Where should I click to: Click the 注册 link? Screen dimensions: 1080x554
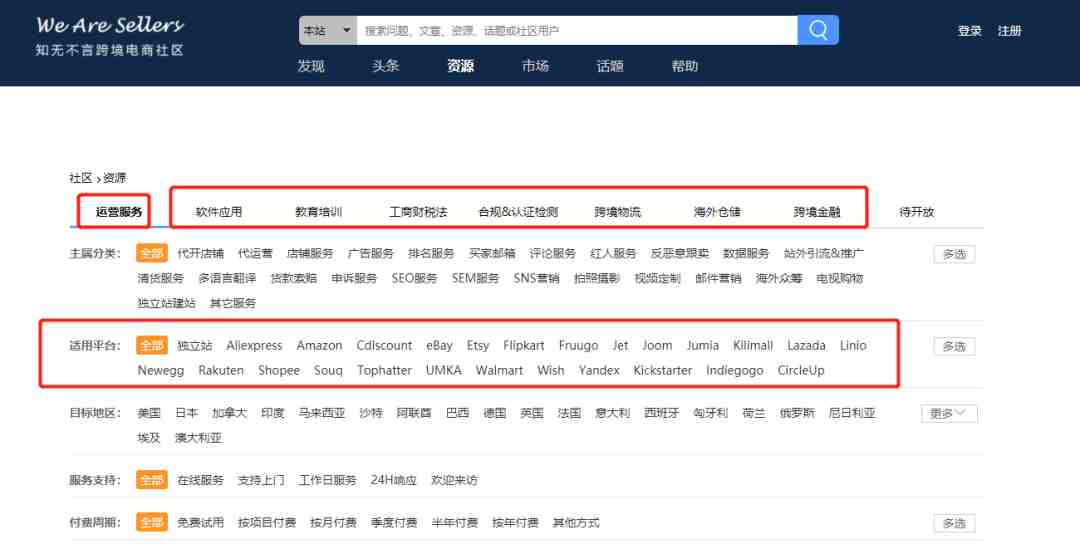click(x=1009, y=31)
